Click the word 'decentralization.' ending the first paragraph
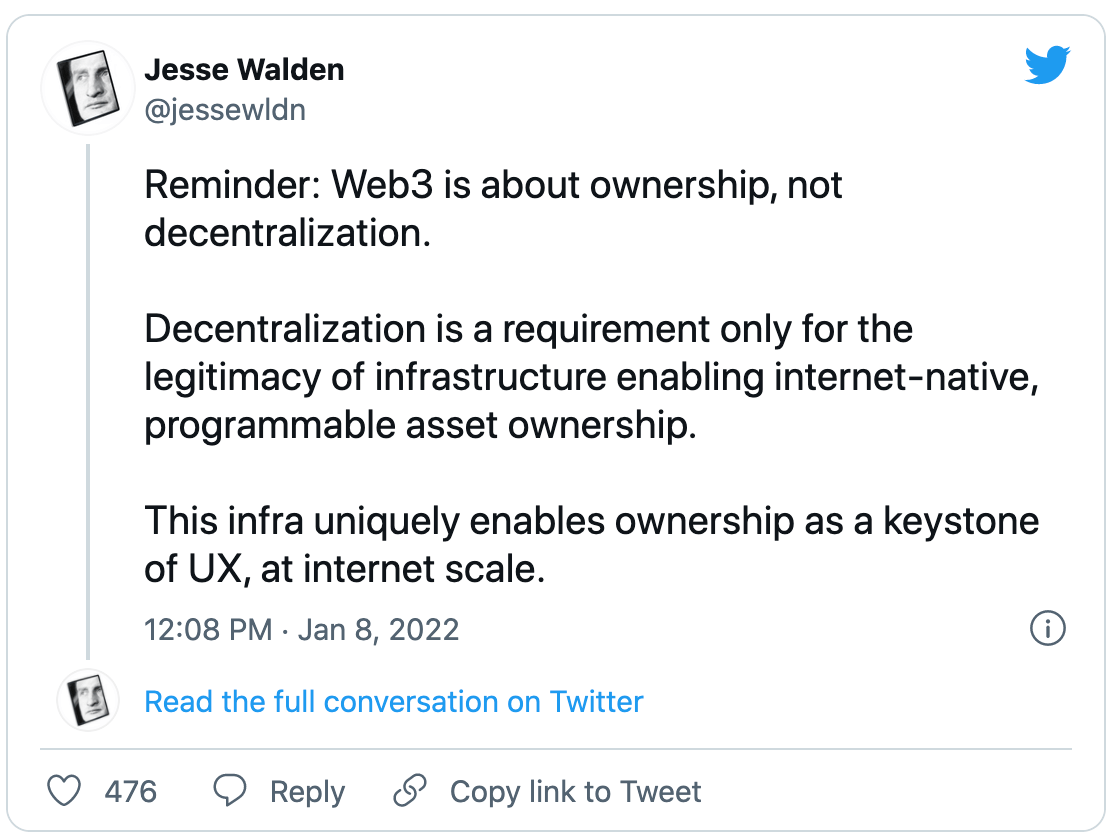The width and height of the screenshot is (1112, 838). pyautogui.click(x=287, y=232)
